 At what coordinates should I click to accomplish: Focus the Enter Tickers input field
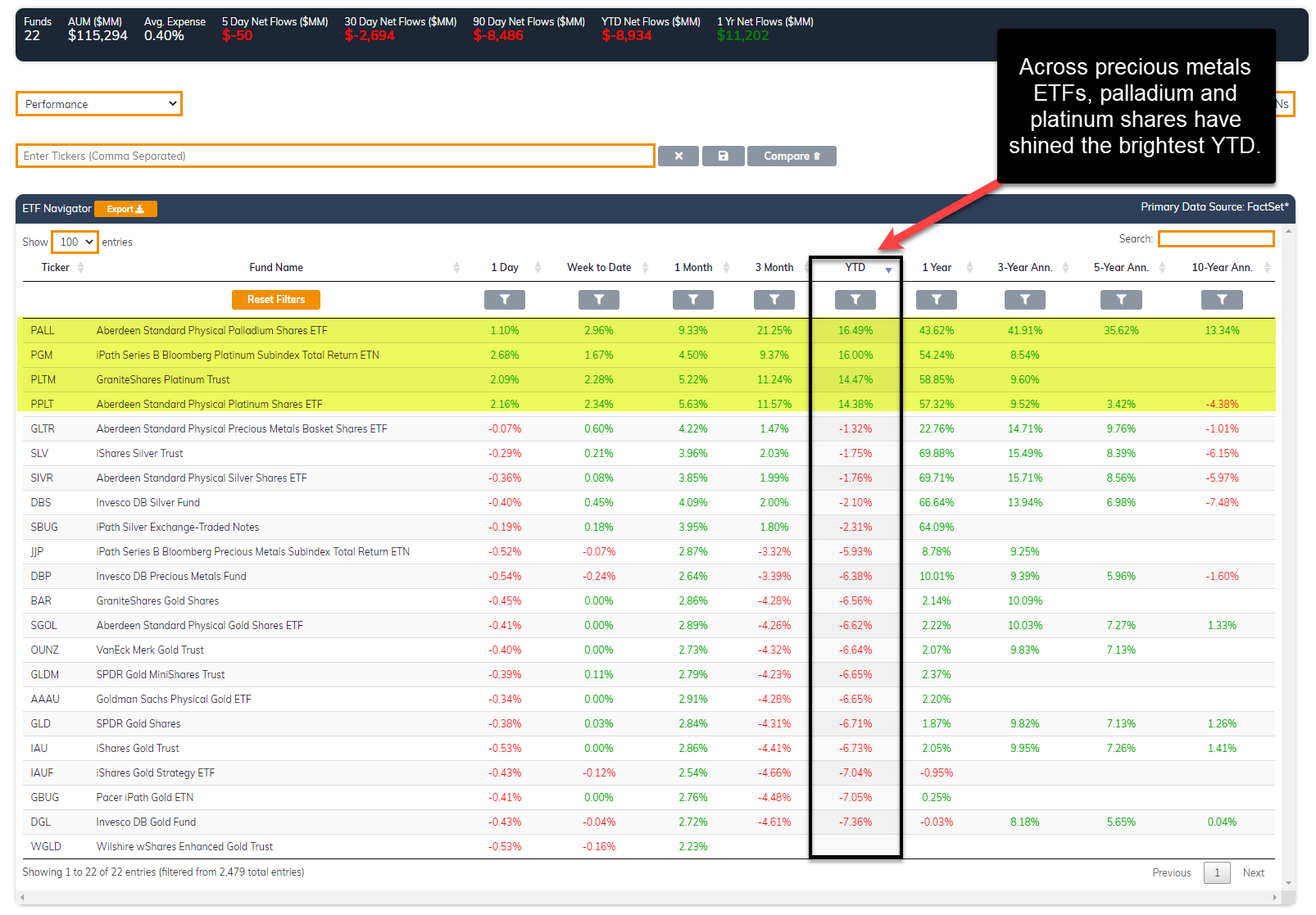tap(335, 156)
